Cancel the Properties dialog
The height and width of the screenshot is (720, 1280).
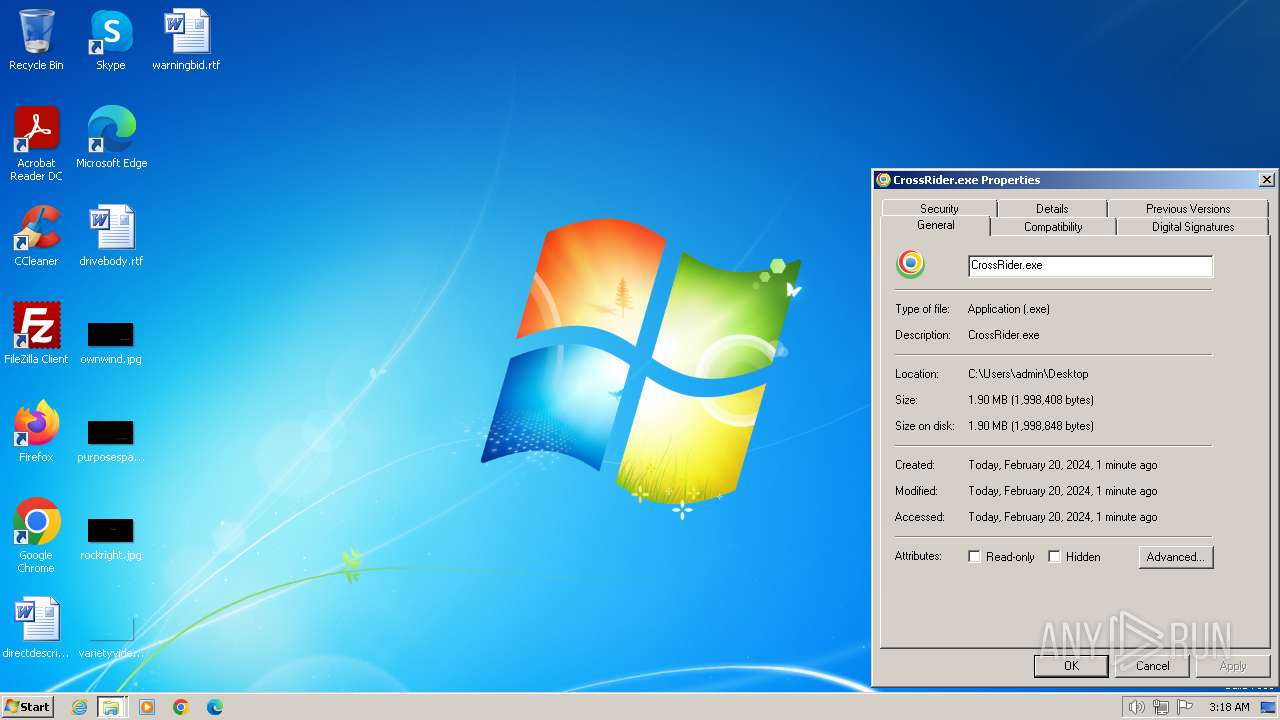click(x=1152, y=666)
